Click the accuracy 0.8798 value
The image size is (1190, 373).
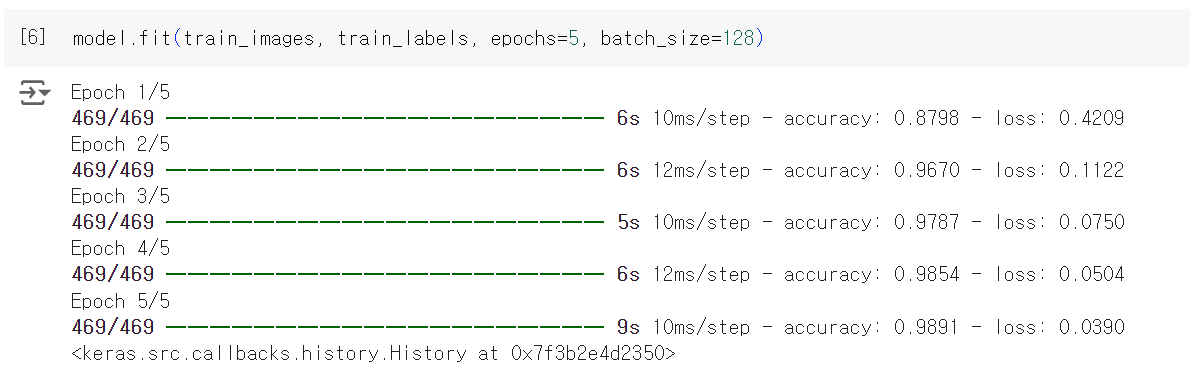click(x=927, y=119)
